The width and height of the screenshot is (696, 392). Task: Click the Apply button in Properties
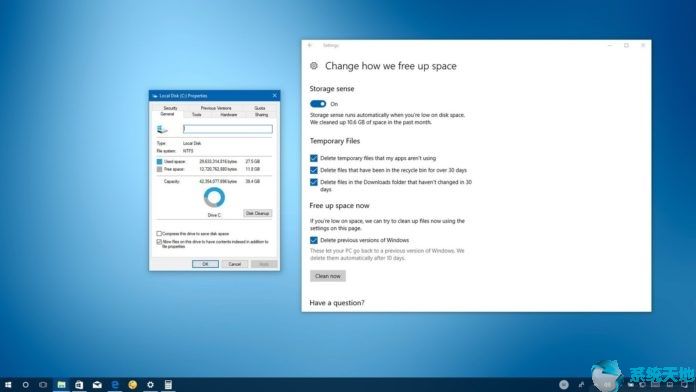(264, 264)
